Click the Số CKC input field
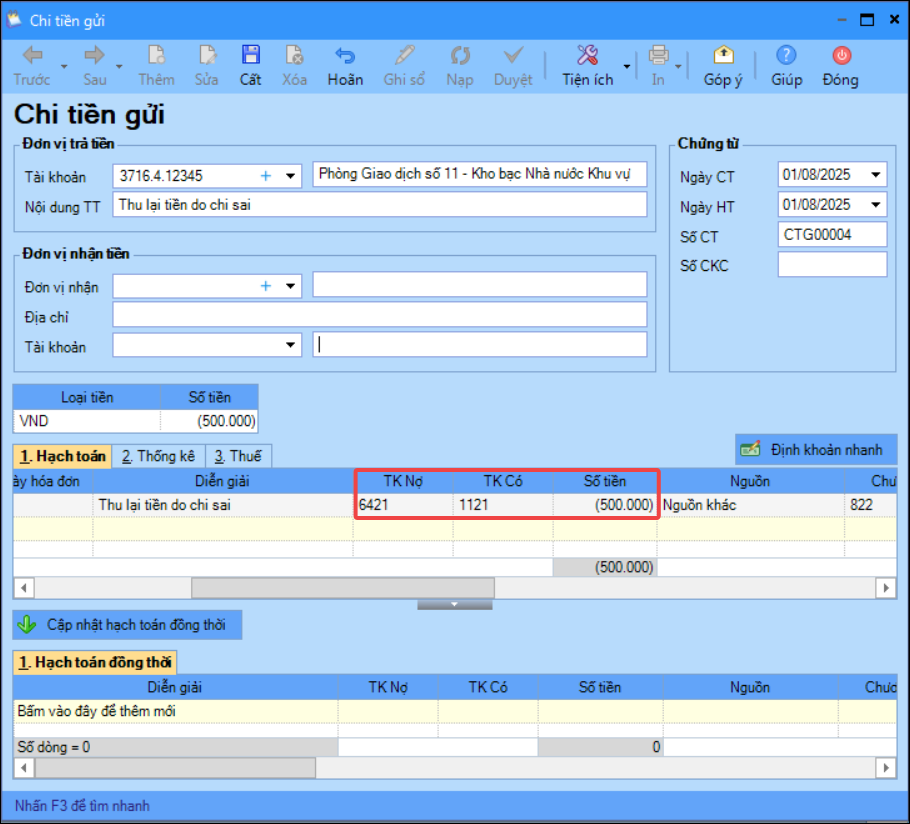 pos(832,265)
